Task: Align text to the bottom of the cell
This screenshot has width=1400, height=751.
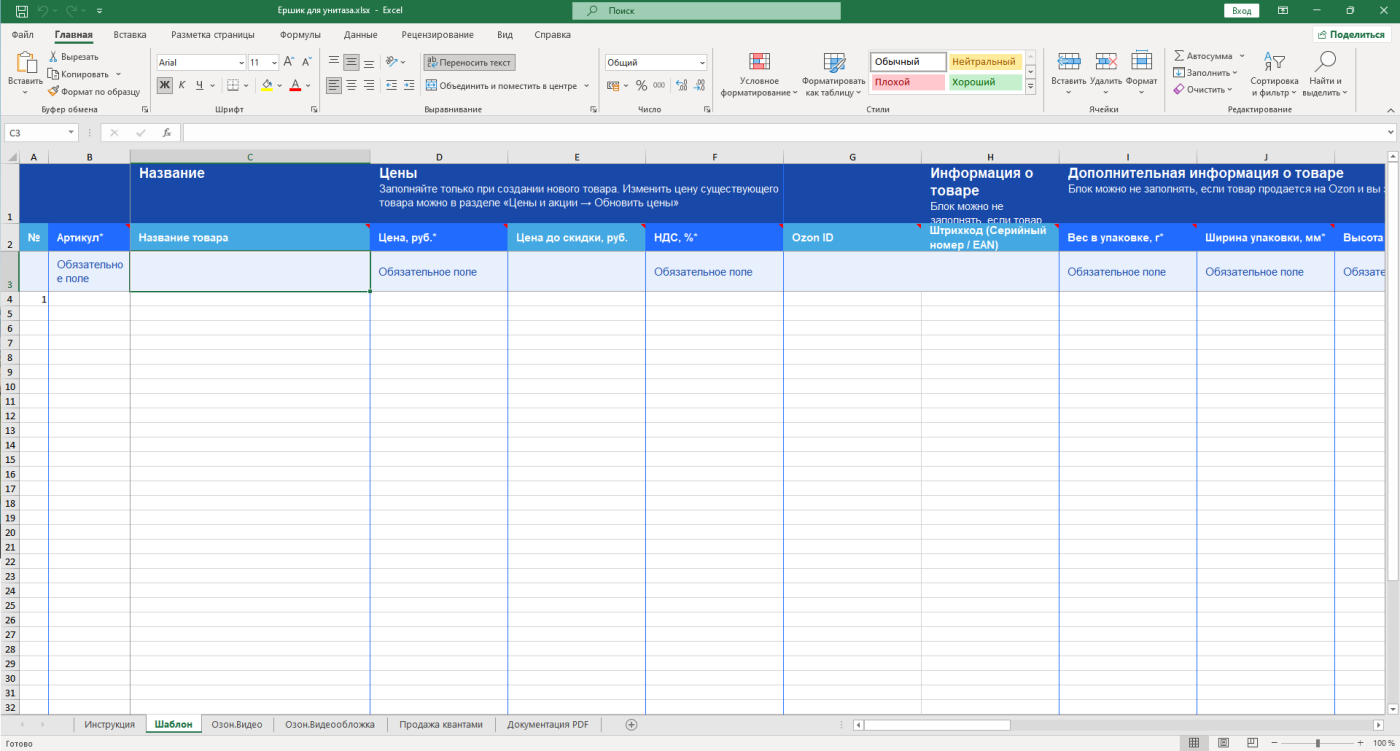Action: [369, 62]
